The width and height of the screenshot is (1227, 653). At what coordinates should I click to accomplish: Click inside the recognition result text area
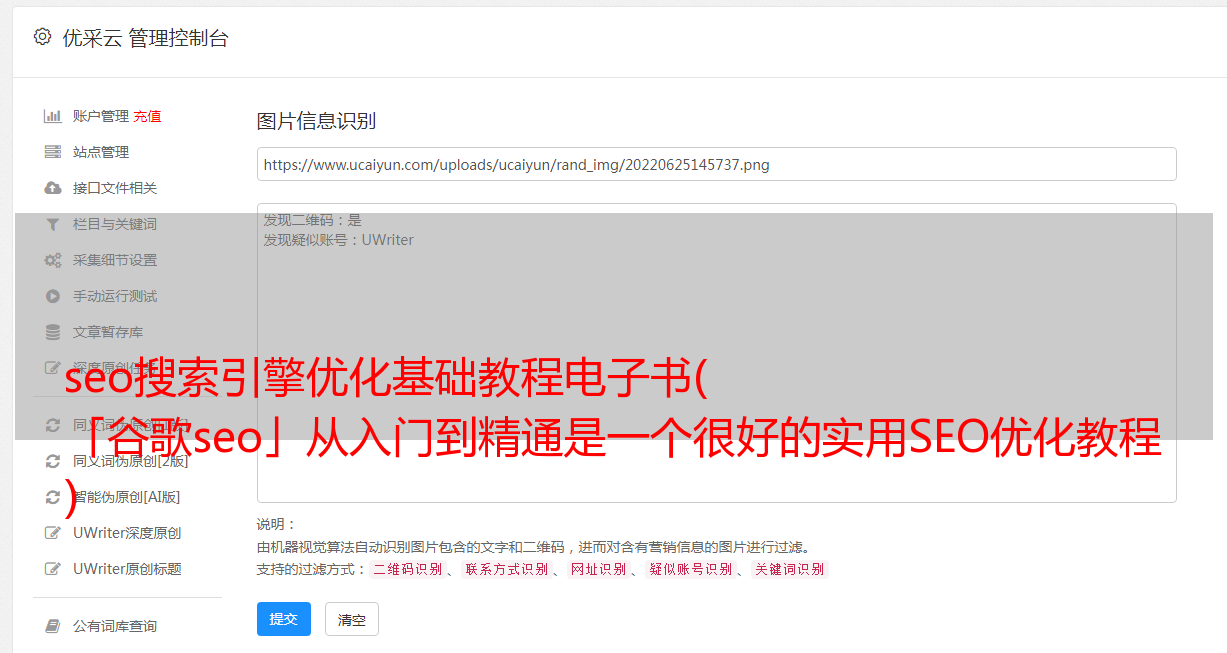coord(716,352)
